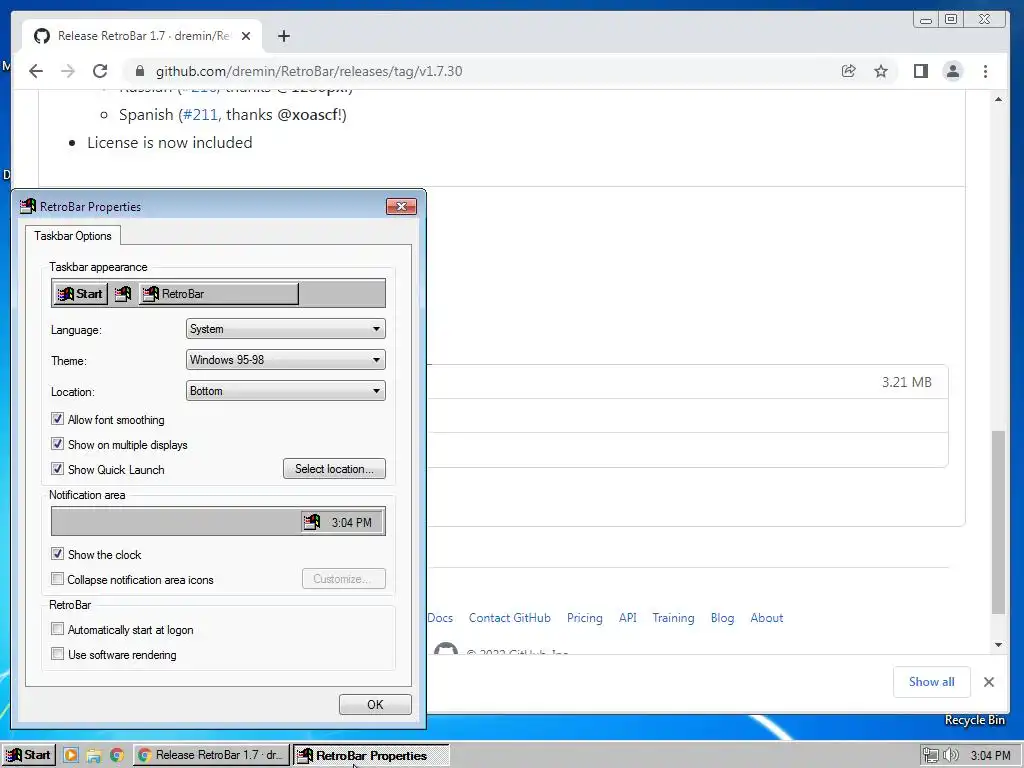Screen dimensions: 1024x768
Task: Click the RetroBar Properties taskbar button
Action: click(x=370, y=755)
